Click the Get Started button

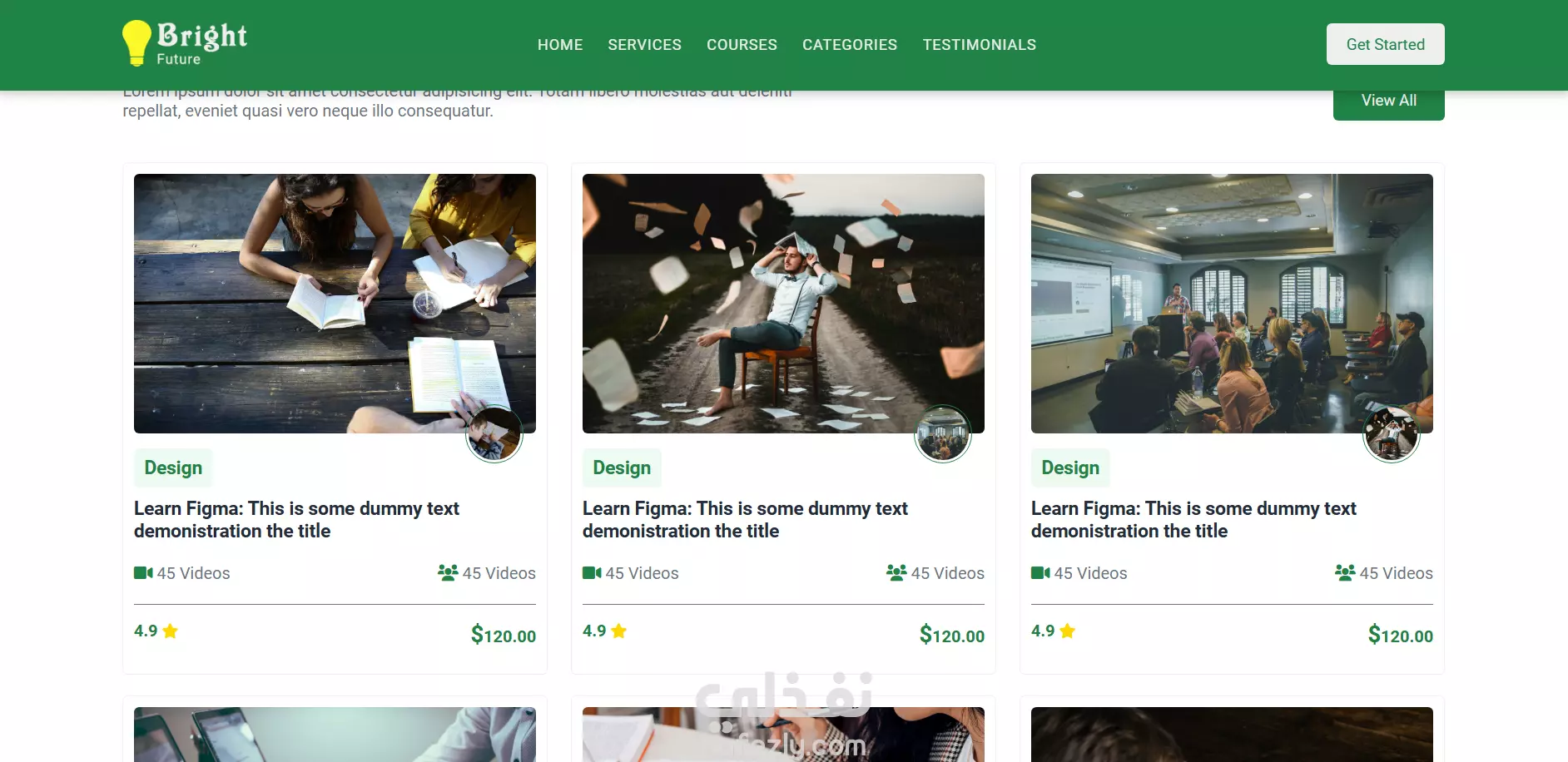click(x=1386, y=44)
